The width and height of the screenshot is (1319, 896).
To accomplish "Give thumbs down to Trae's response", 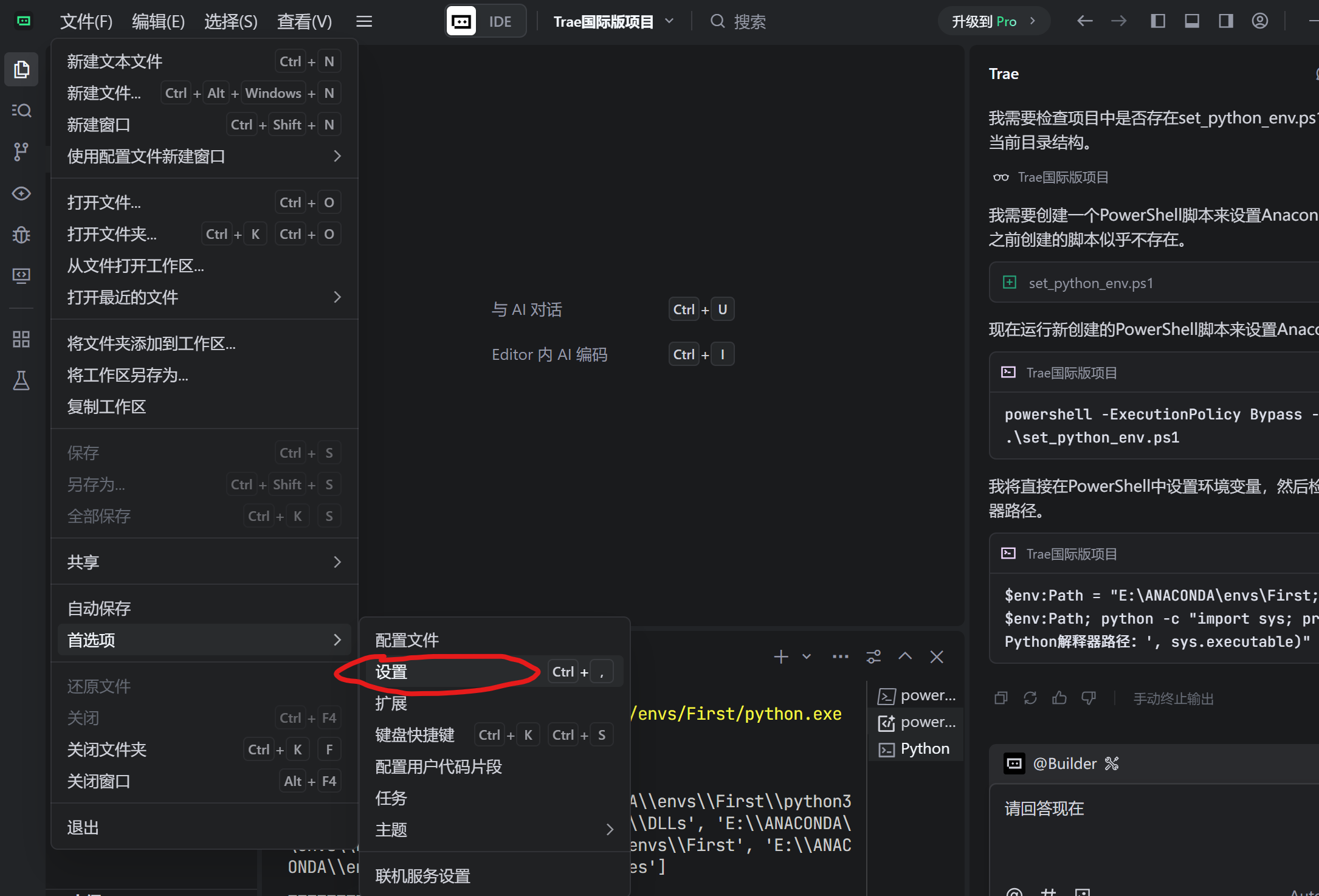I will (1089, 698).
